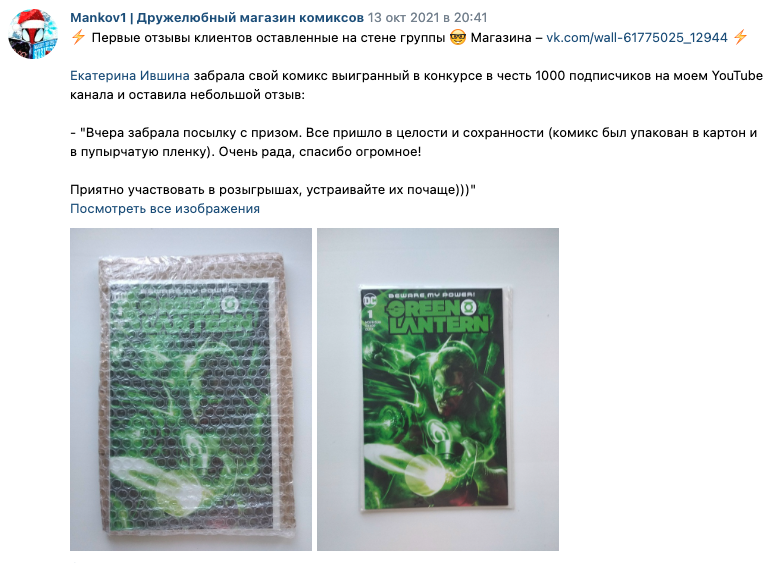Open the Mankov1 group avatar with Santa hat

tap(33, 34)
